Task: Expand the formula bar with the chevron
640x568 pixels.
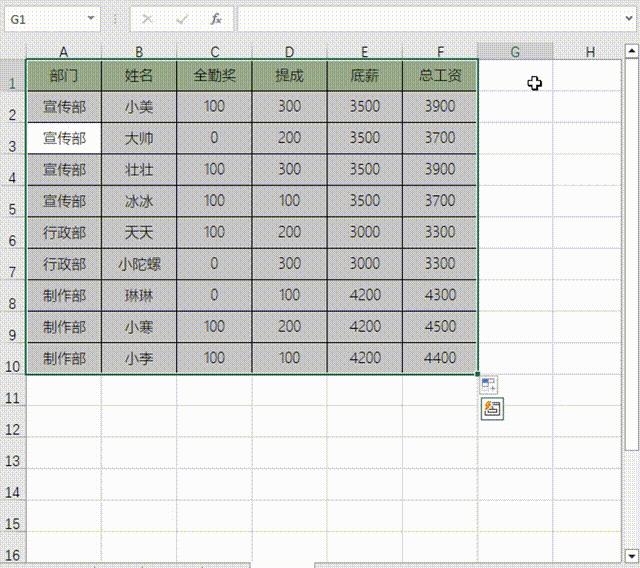Action: point(630,18)
